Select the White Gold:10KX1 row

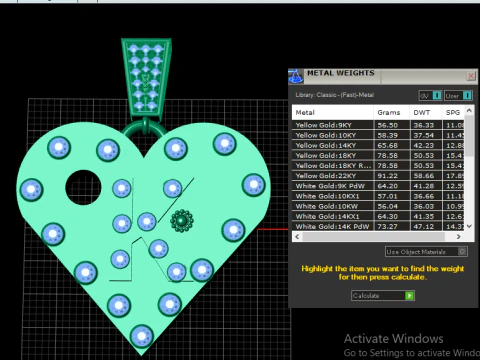tap(378, 196)
